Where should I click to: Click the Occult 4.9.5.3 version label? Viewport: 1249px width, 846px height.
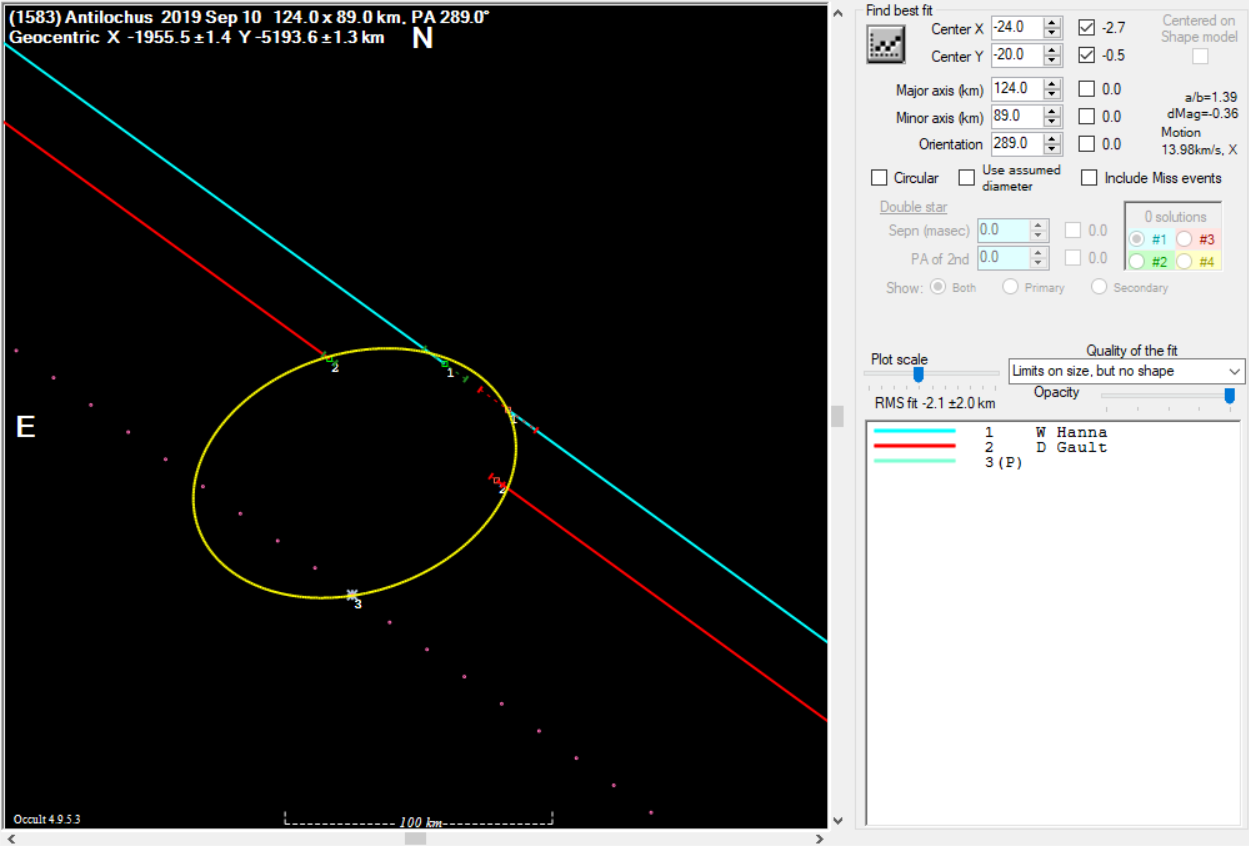click(47, 819)
